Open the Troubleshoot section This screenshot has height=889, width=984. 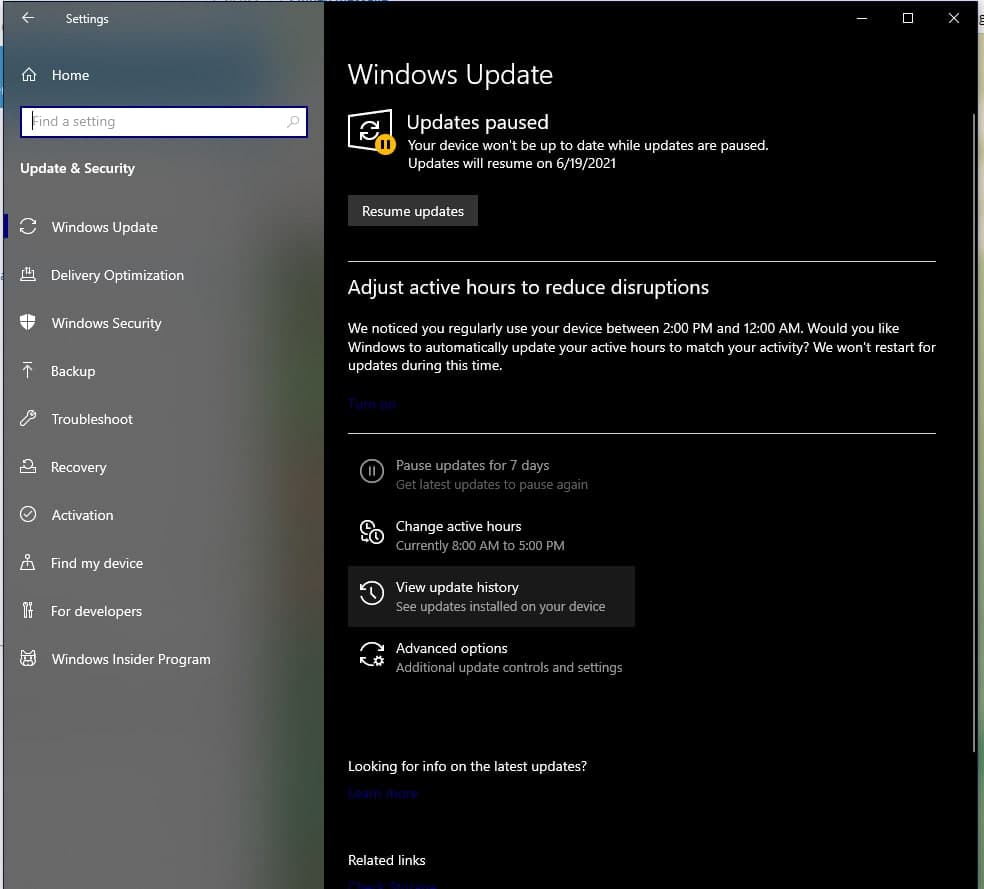(x=92, y=419)
